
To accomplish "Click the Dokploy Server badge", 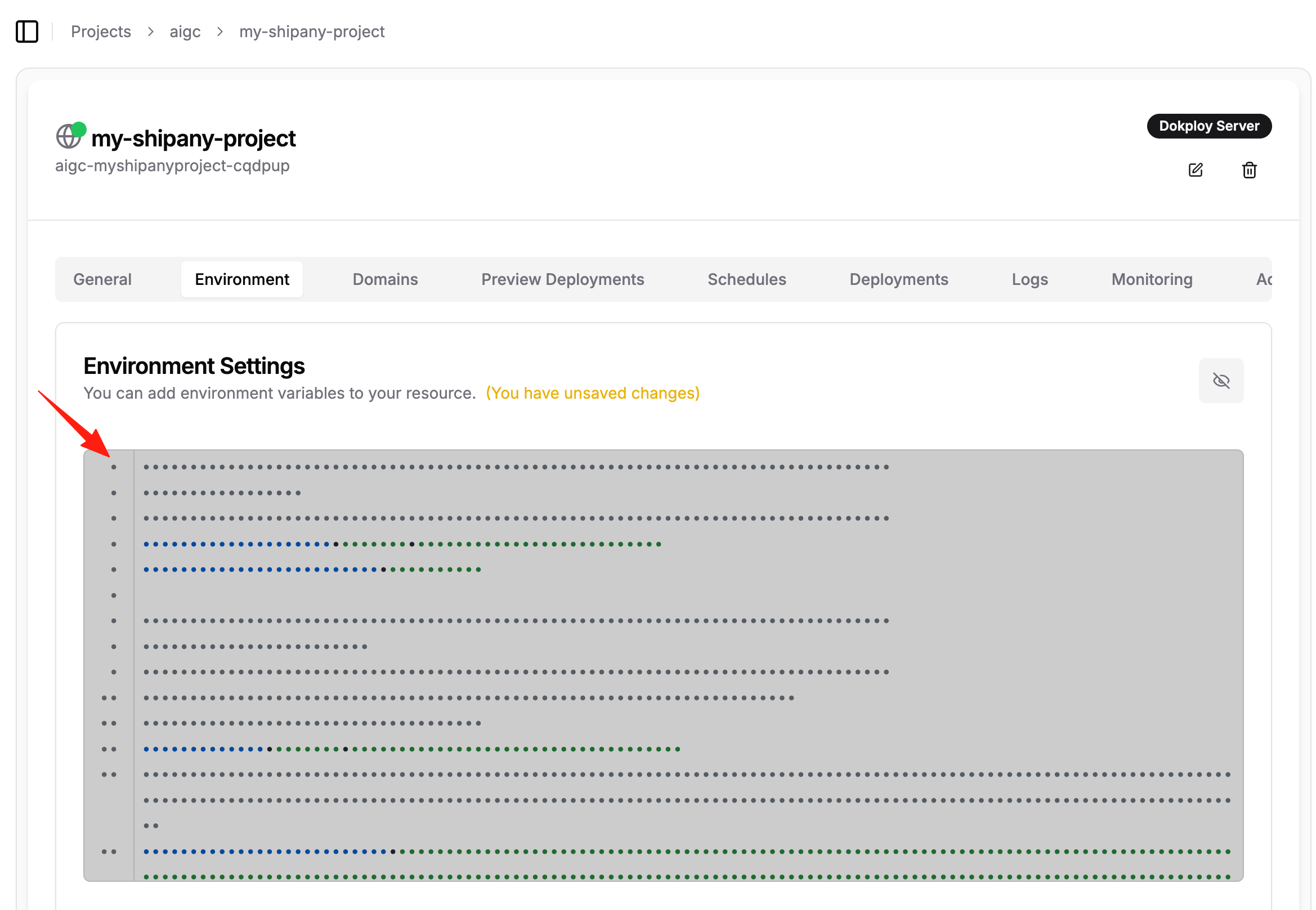I will pyautogui.click(x=1208, y=126).
